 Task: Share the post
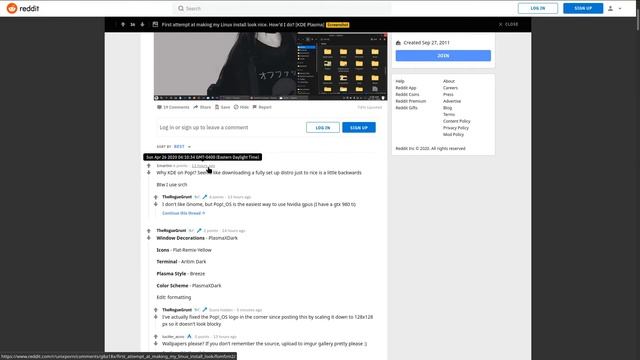pos(202,107)
